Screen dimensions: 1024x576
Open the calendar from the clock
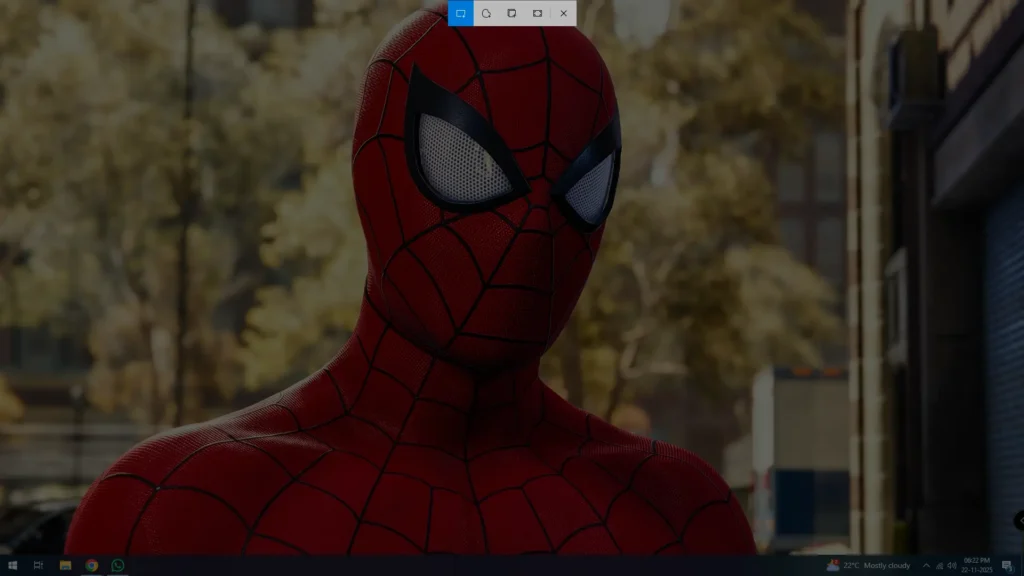coord(976,566)
